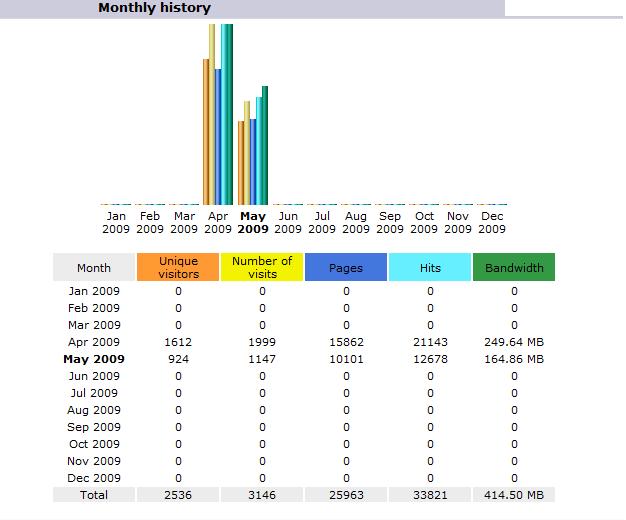The image size is (626, 520).
Task: Click the Nov 2009 row label in table
Action: (x=94, y=461)
